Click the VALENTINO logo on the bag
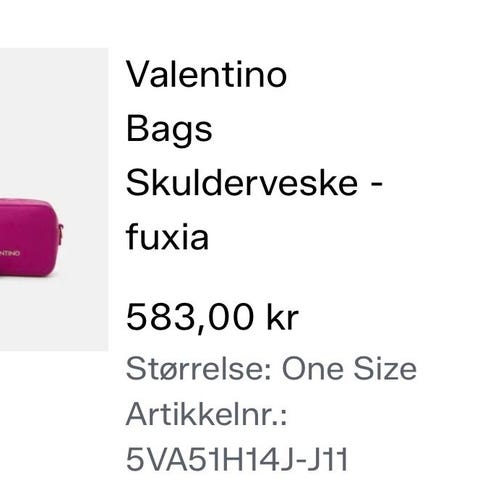This screenshot has width=480, height=480. tap(10, 254)
